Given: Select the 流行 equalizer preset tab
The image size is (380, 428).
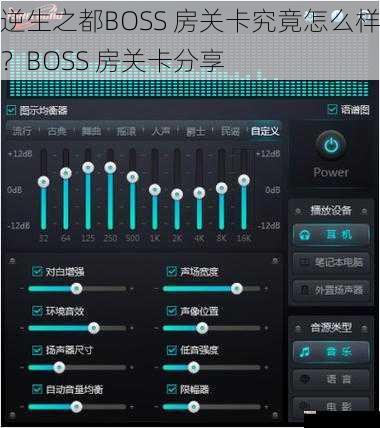Looking at the screenshot, I should (22, 131).
